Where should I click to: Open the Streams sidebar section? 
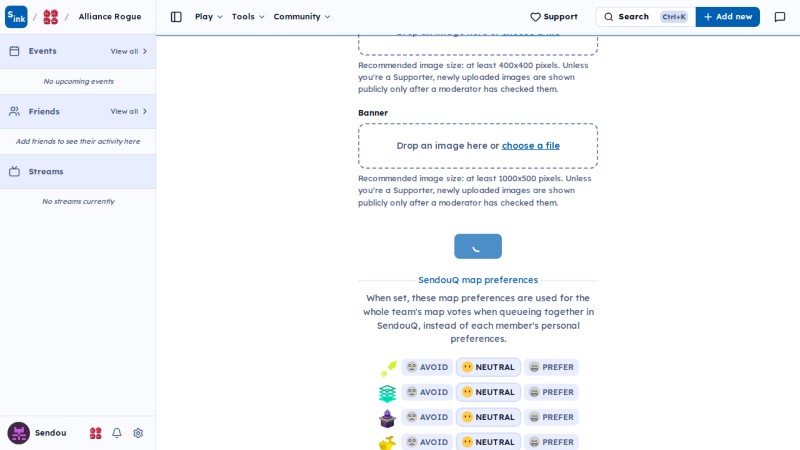[x=78, y=171]
